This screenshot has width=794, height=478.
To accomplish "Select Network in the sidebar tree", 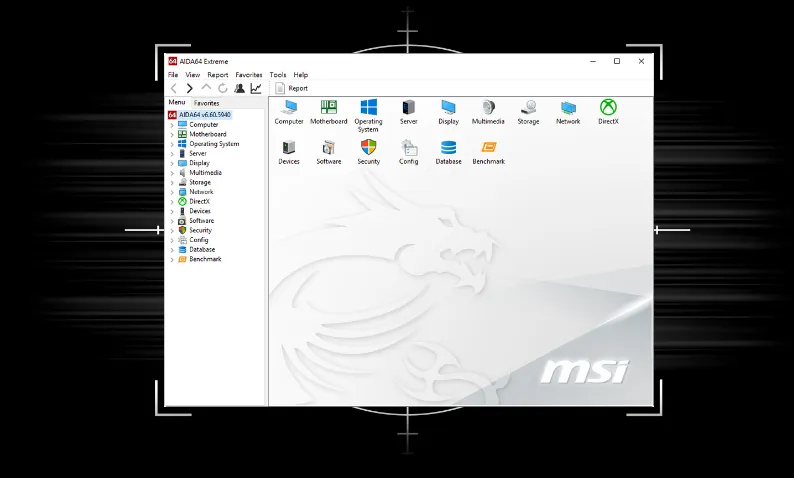I will (x=201, y=192).
